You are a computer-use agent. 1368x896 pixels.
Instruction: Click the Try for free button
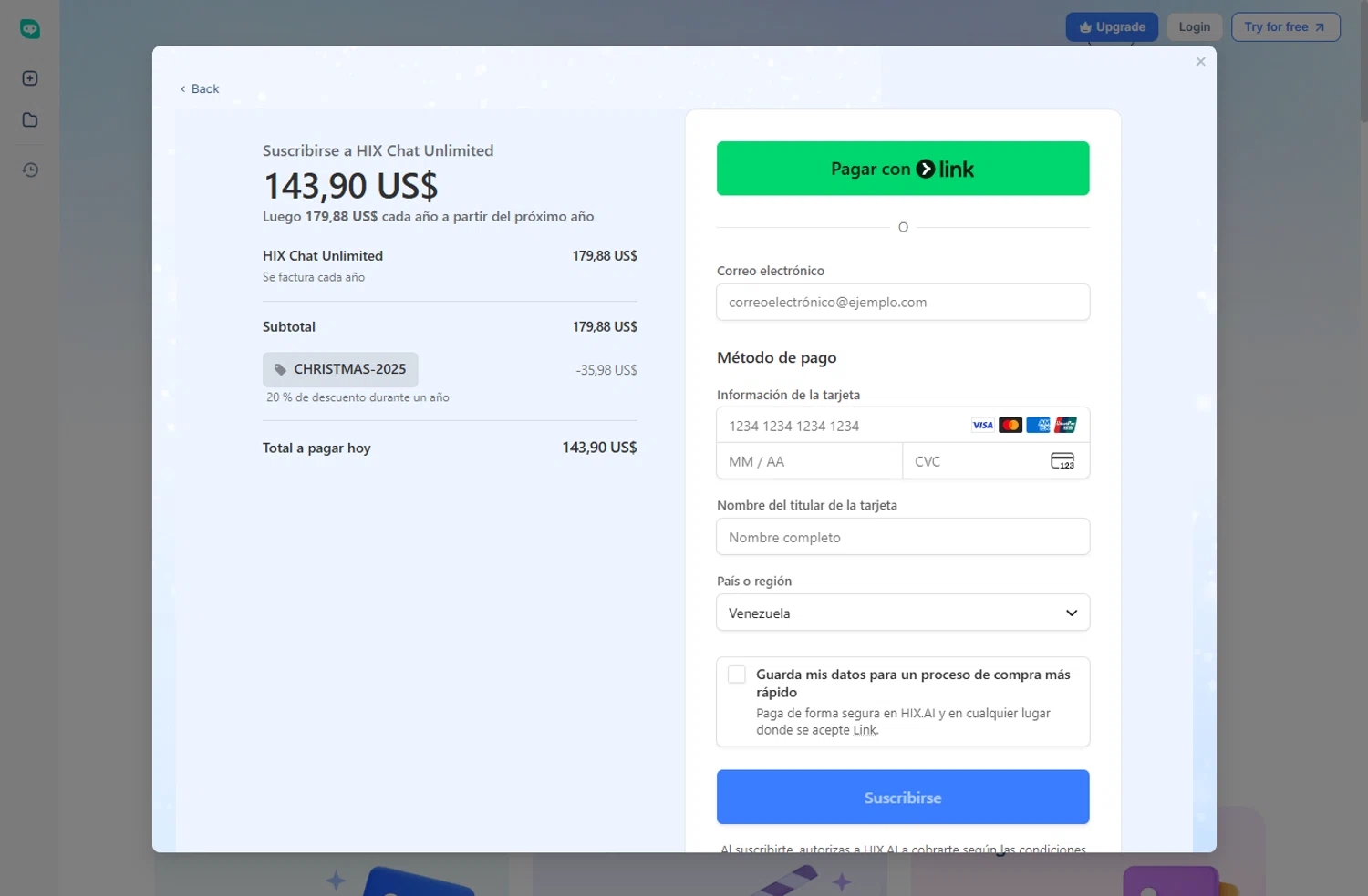[x=1285, y=27]
